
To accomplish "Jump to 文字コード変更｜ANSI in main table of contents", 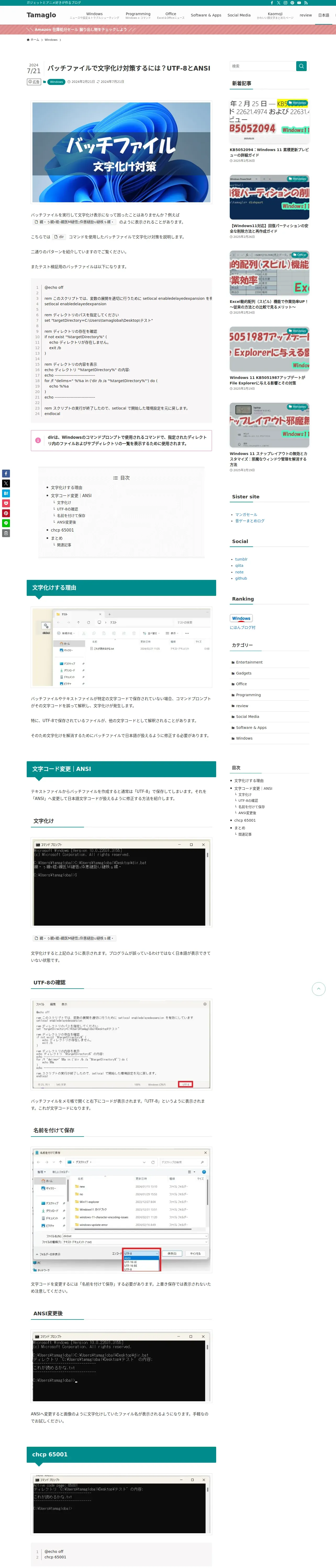I will 71,495.
